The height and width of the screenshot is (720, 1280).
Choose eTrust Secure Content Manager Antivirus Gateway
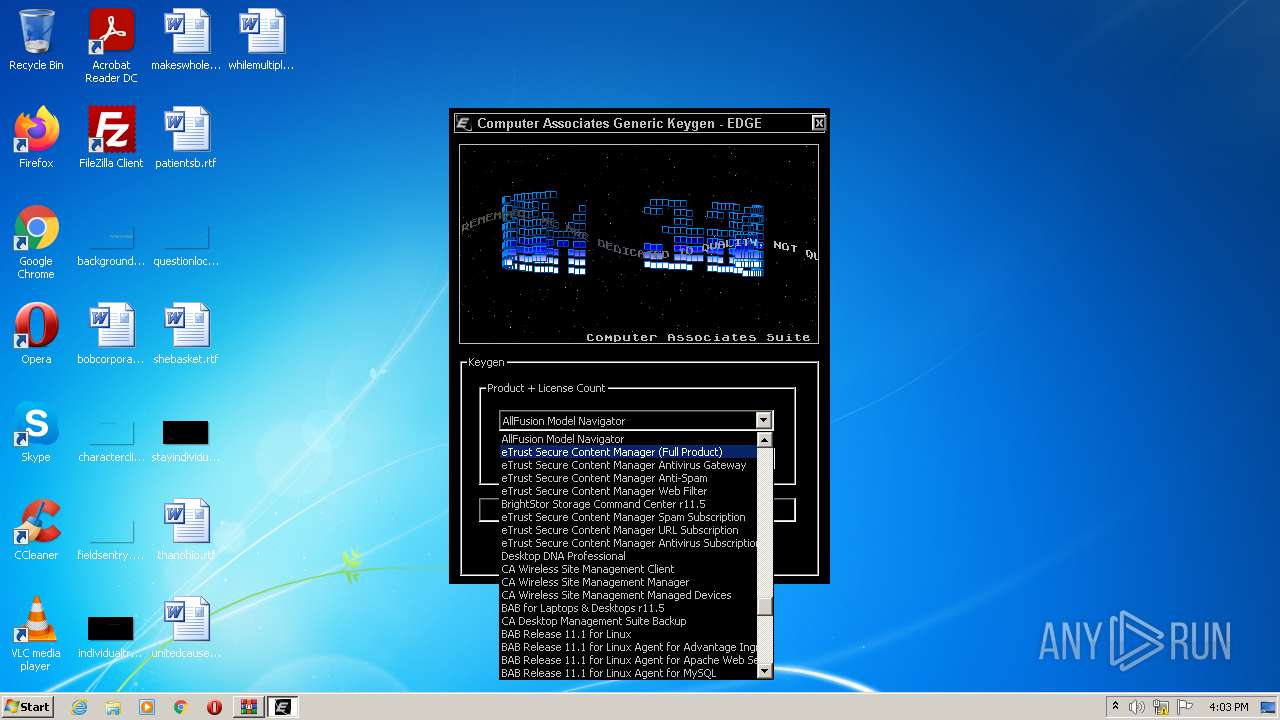pyautogui.click(x=628, y=465)
